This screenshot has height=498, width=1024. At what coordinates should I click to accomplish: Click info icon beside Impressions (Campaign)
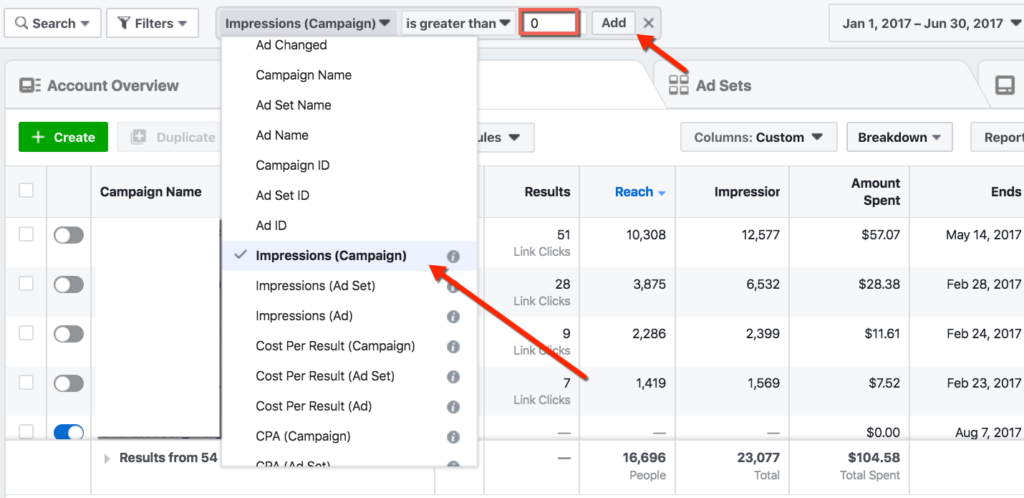(x=453, y=256)
